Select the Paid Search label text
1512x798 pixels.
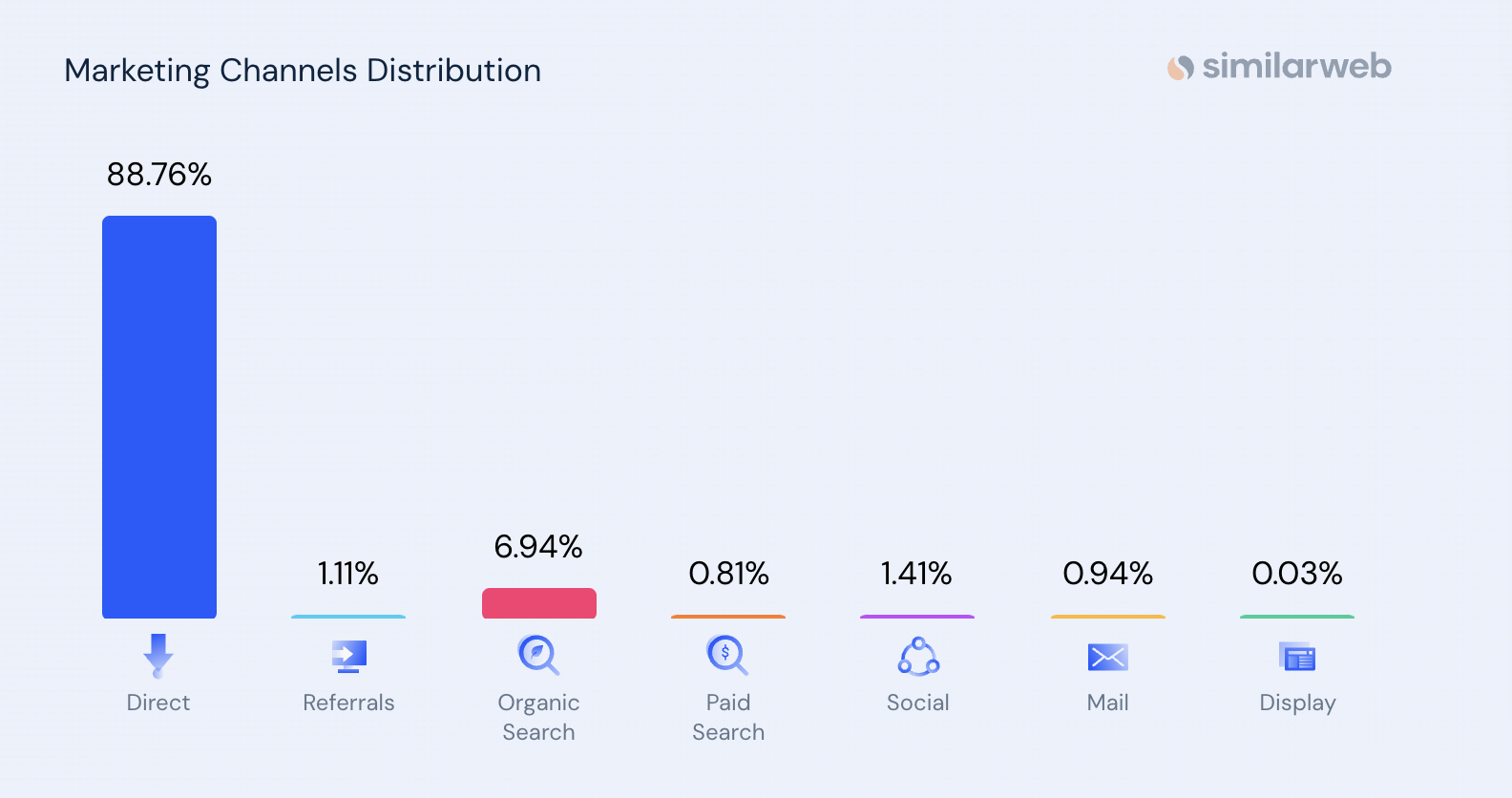728,717
